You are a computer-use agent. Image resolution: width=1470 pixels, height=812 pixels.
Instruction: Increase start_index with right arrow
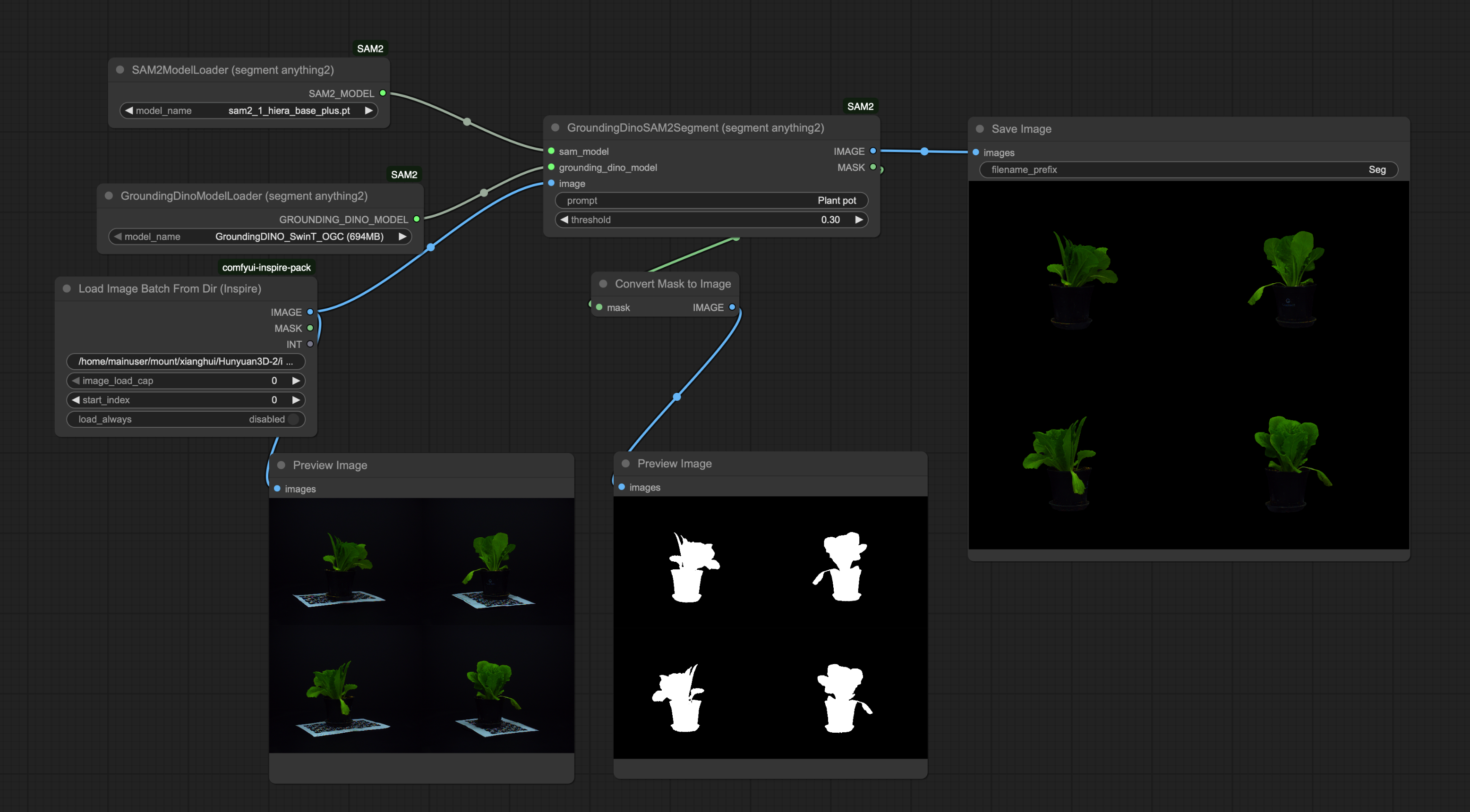(x=296, y=400)
